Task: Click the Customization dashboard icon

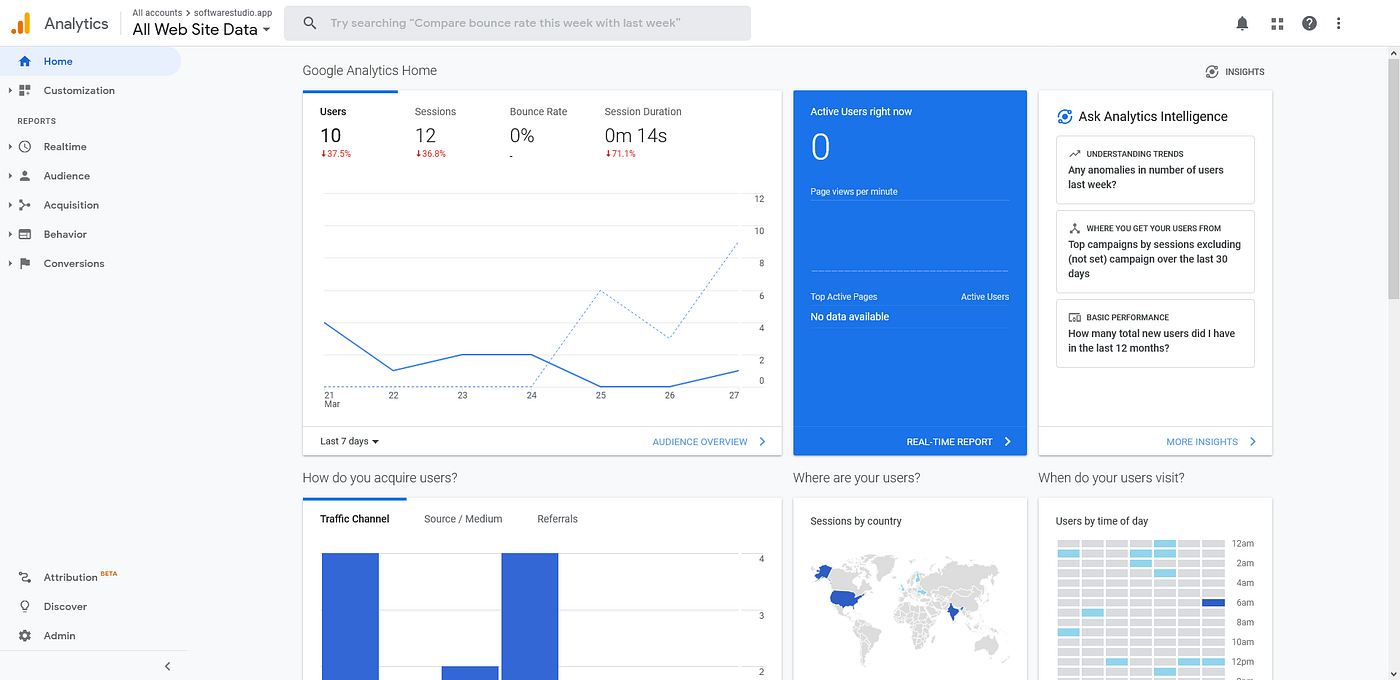Action: click(x=25, y=90)
